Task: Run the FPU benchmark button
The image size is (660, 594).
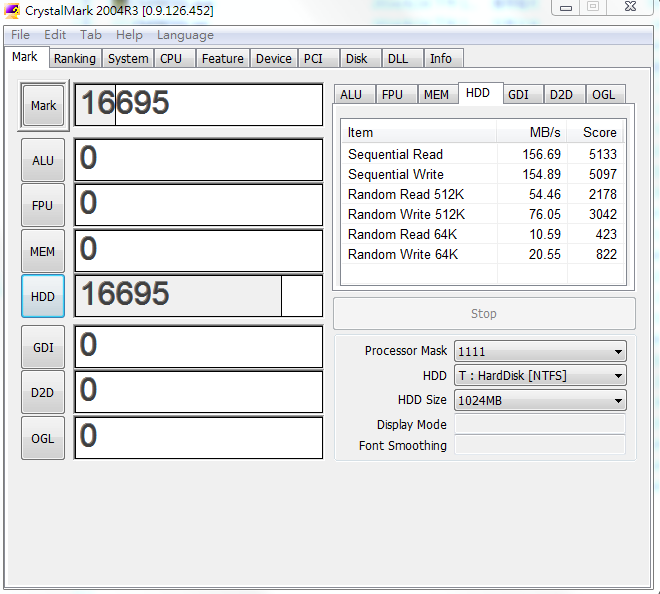Action: click(x=43, y=205)
